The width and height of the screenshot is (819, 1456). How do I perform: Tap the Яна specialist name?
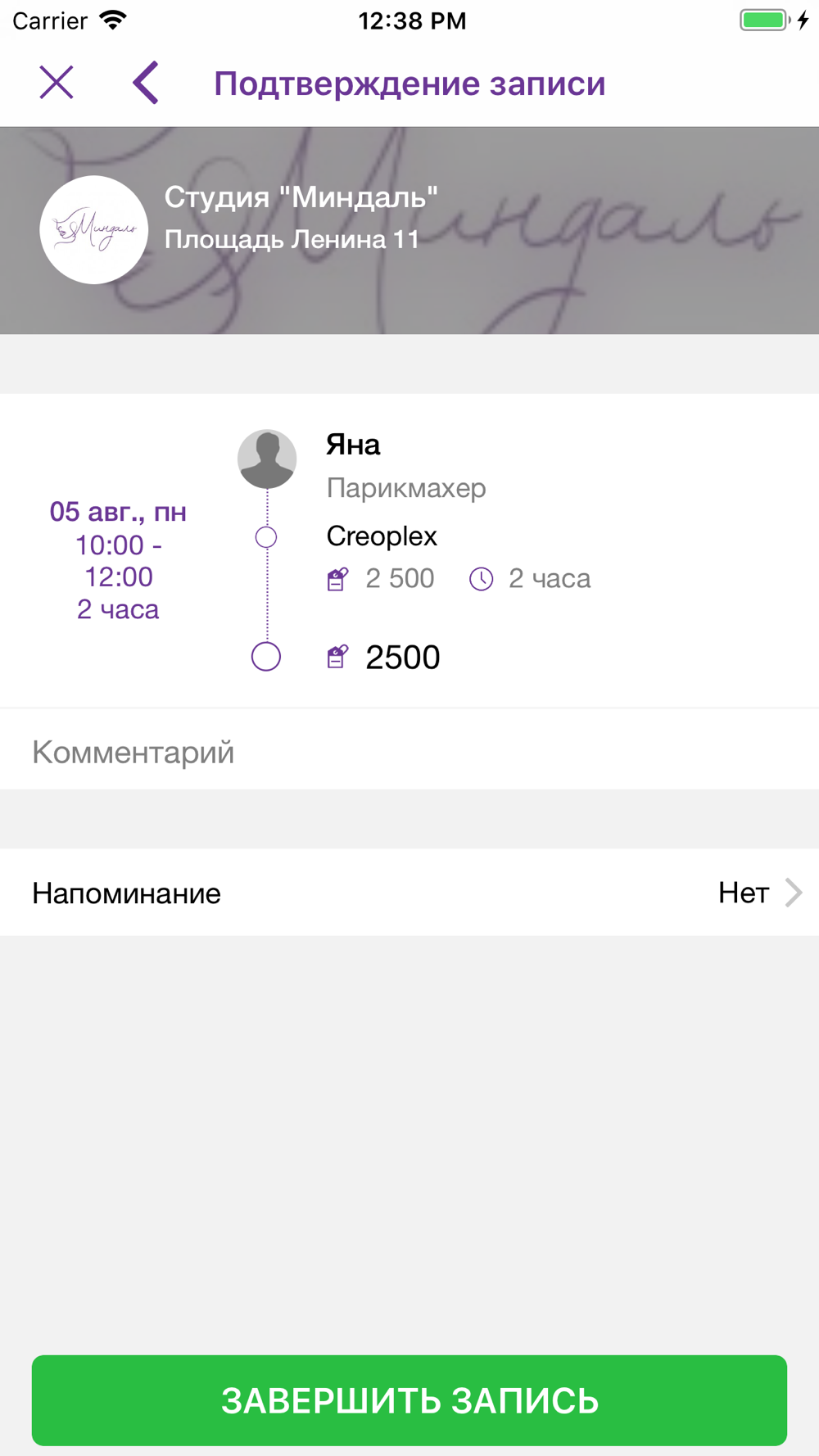(x=353, y=445)
